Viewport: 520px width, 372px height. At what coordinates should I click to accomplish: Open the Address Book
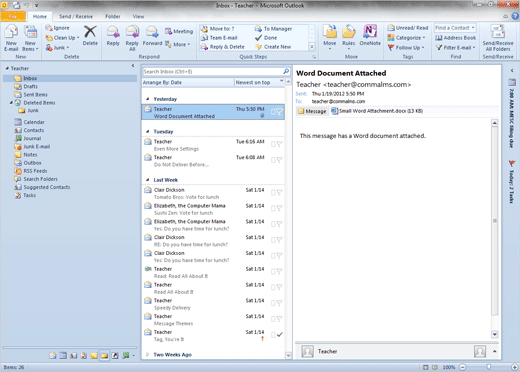pyautogui.click(x=456, y=38)
